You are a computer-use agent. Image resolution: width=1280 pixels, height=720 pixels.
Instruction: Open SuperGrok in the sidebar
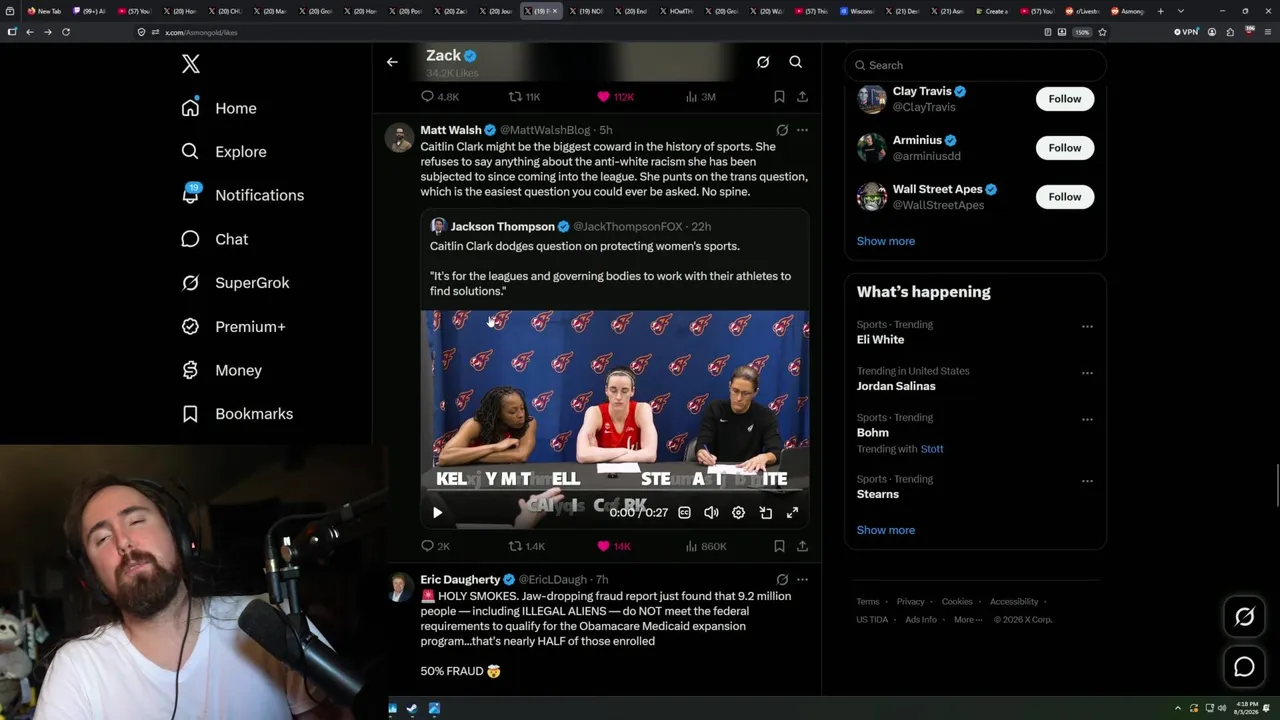pyautogui.click(x=236, y=283)
